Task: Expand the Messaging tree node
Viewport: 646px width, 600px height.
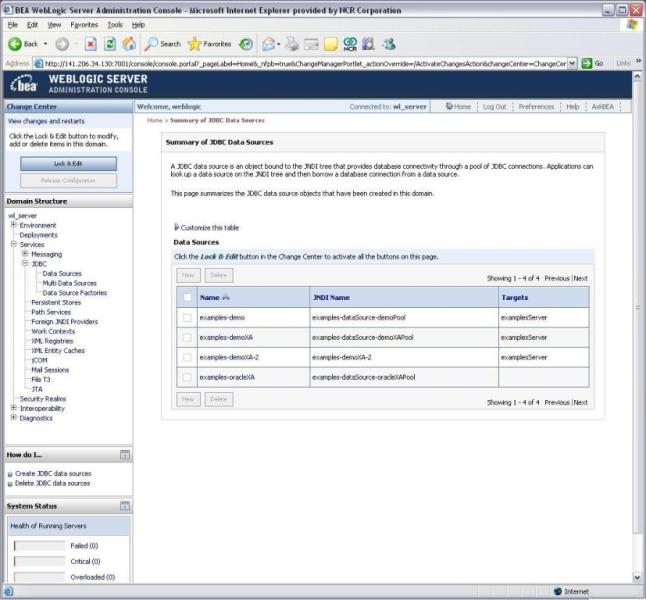Action: click(25, 253)
